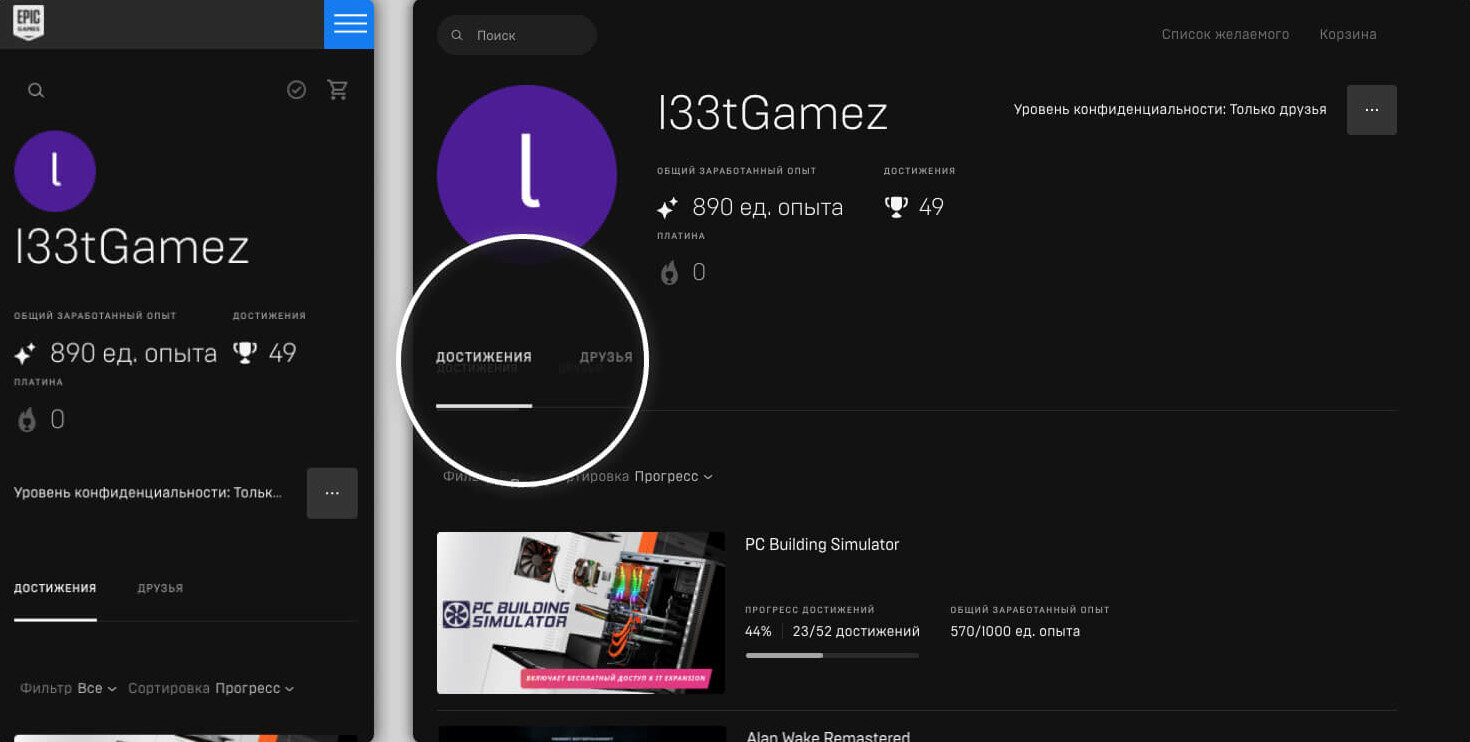The width and height of the screenshot is (1470, 742).
Task: Click the PC Building Simulator achievement progress bar
Action: 832,655
